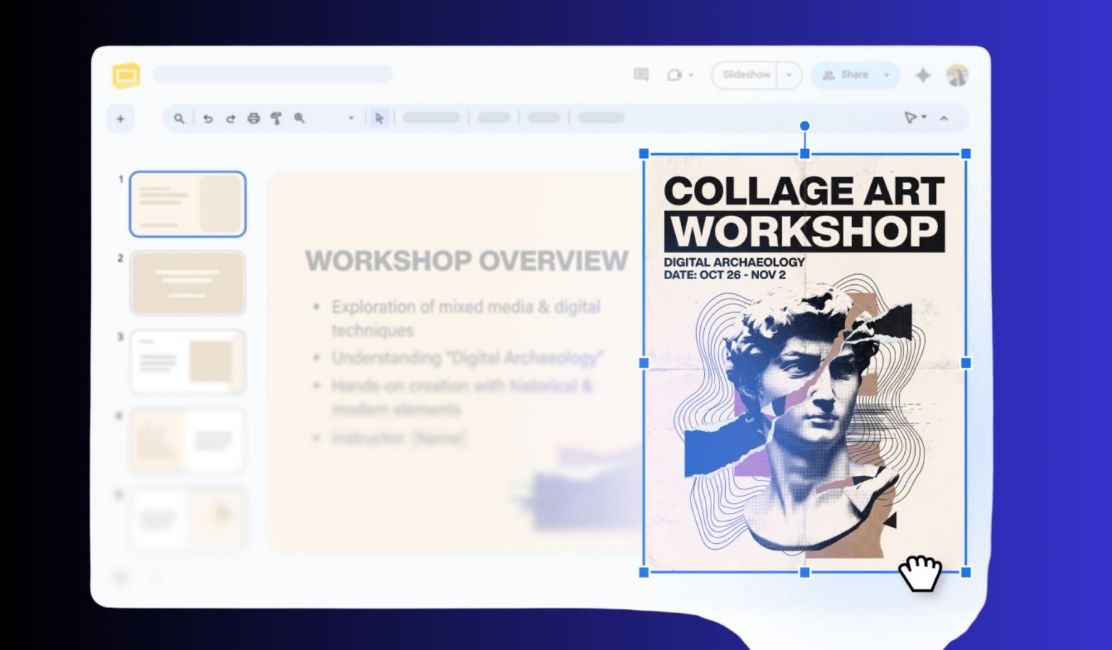
Task: Add a new slide with plus button
Action: [x=120, y=118]
